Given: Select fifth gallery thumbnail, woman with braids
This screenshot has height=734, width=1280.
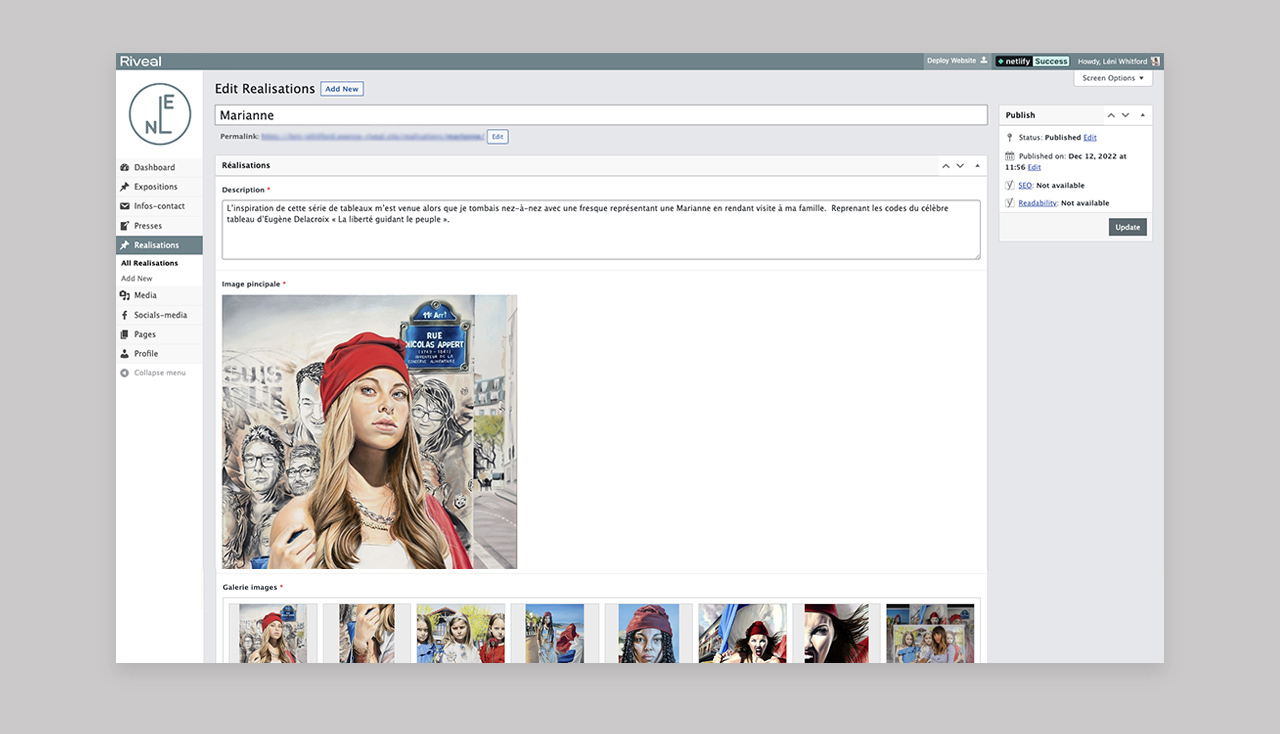Looking at the screenshot, I should pyautogui.click(x=649, y=633).
